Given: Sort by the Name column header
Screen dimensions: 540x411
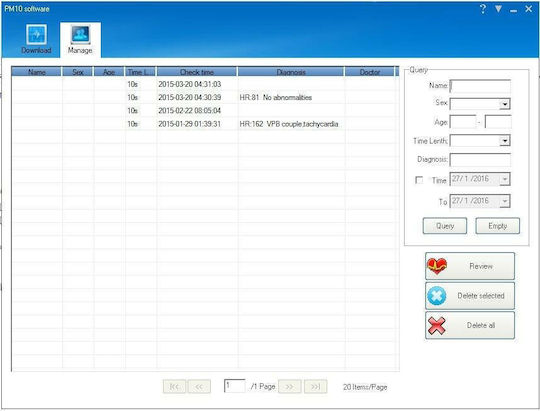Looking at the screenshot, I should coord(37,72).
